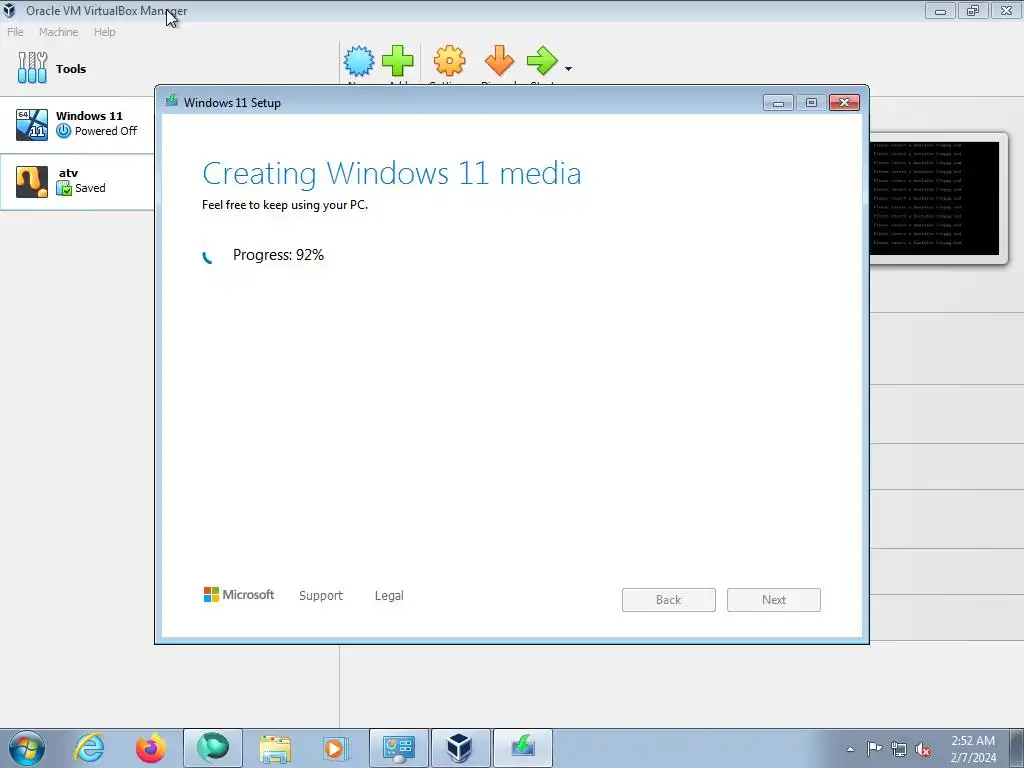Open the Help menu in VirtualBox
Viewport: 1024px width, 768px height.
[x=104, y=32]
